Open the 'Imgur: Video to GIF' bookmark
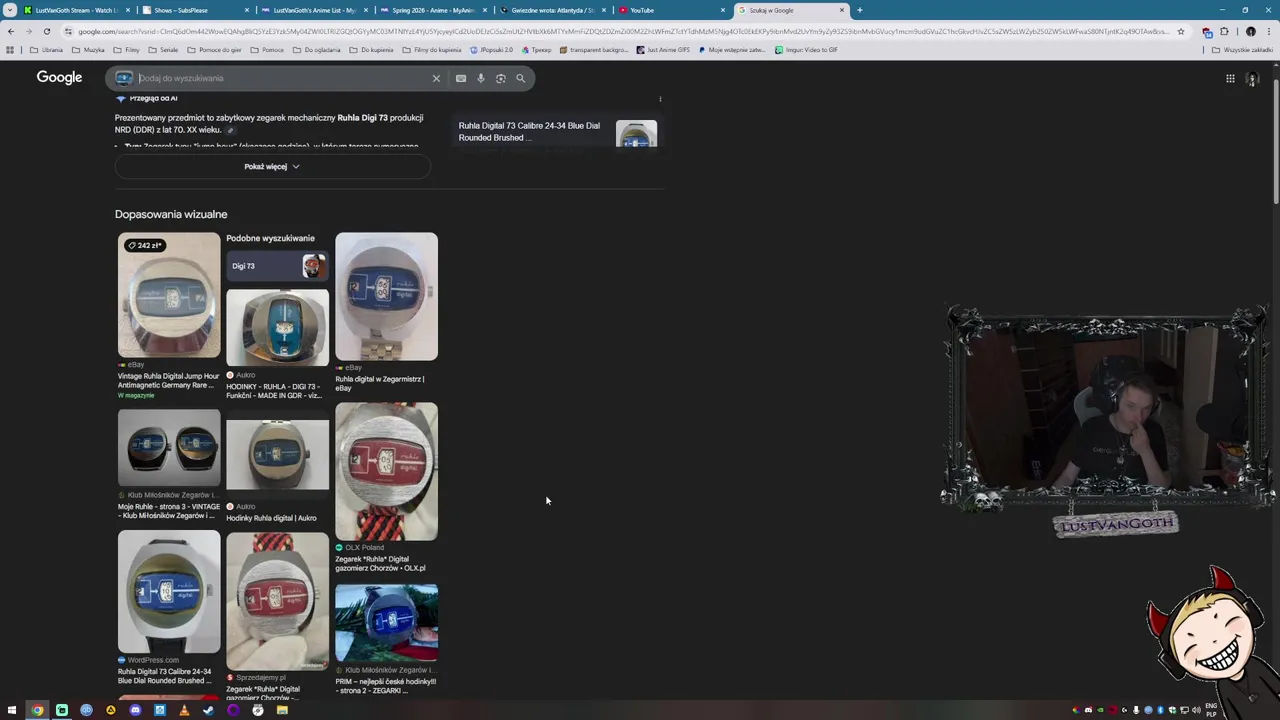 pyautogui.click(x=807, y=49)
